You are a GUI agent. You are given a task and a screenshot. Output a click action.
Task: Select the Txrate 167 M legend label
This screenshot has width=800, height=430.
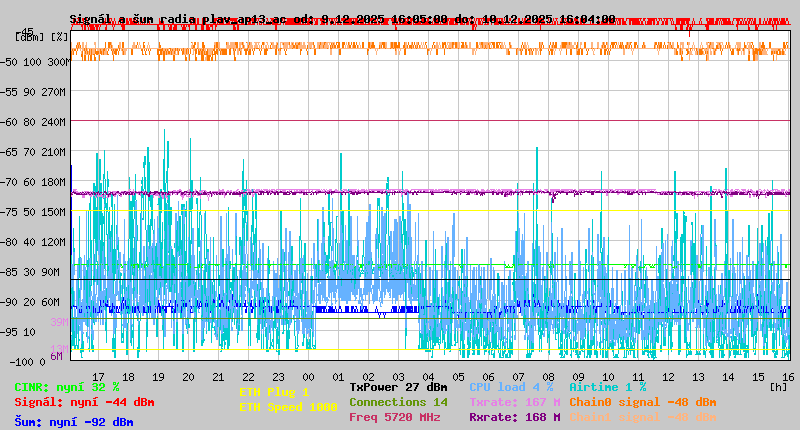click(x=514, y=402)
